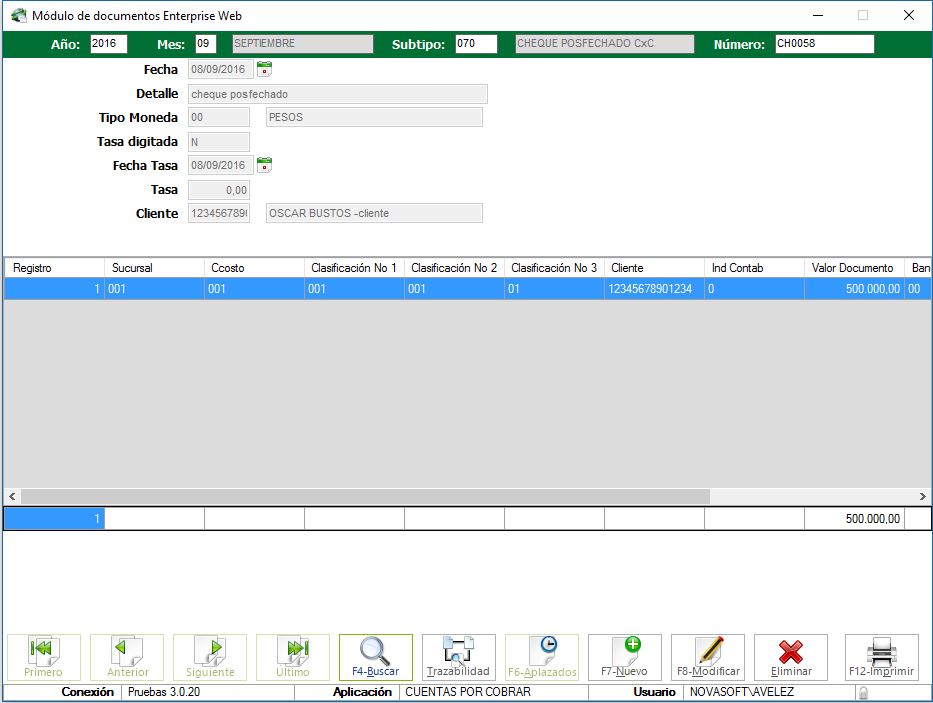The width and height of the screenshot is (933, 703).
Task: Click the Clasificación No 1 column header
Action: pyautogui.click(x=355, y=268)
